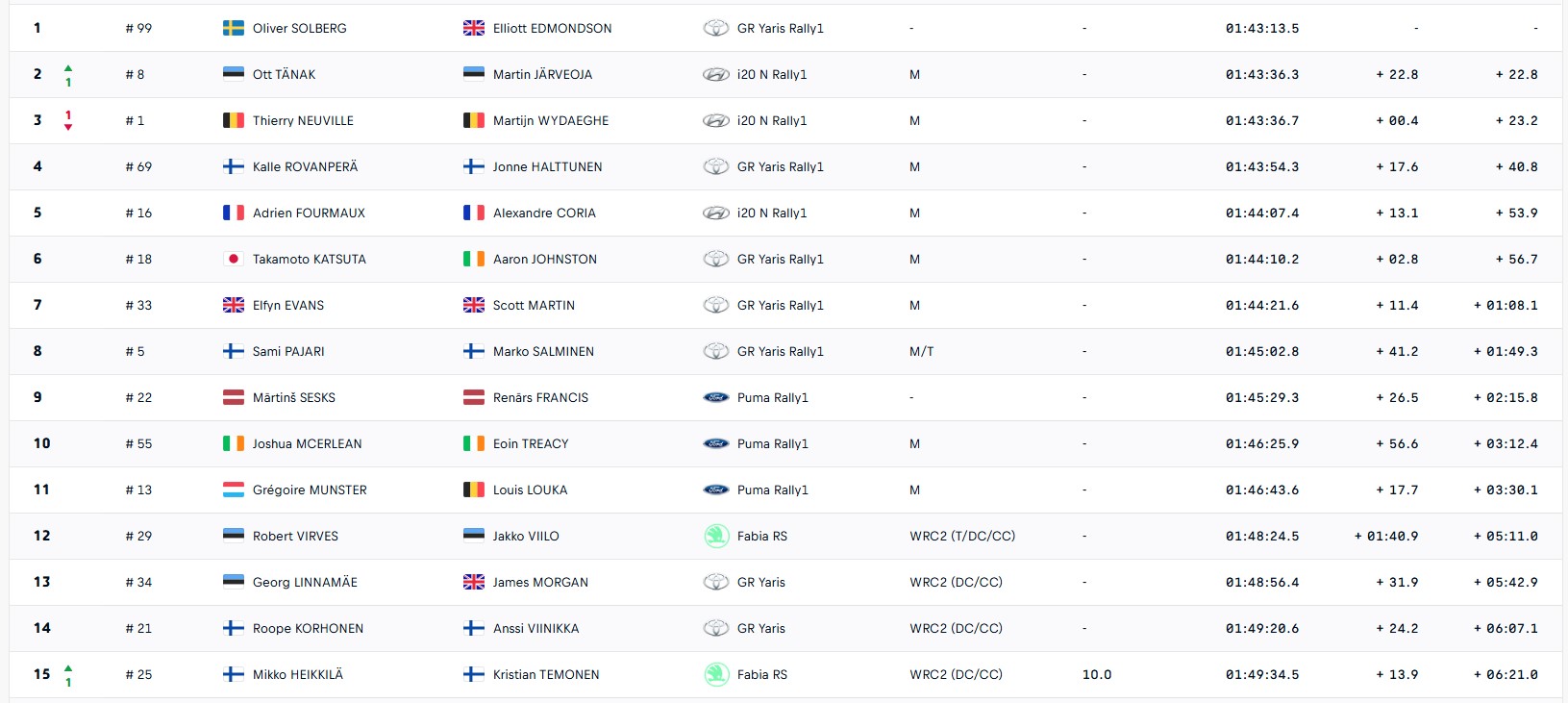The width and height of the screenshot is (1568, 703).
Task: Click the car number #69
Action: tap(138, 166)
